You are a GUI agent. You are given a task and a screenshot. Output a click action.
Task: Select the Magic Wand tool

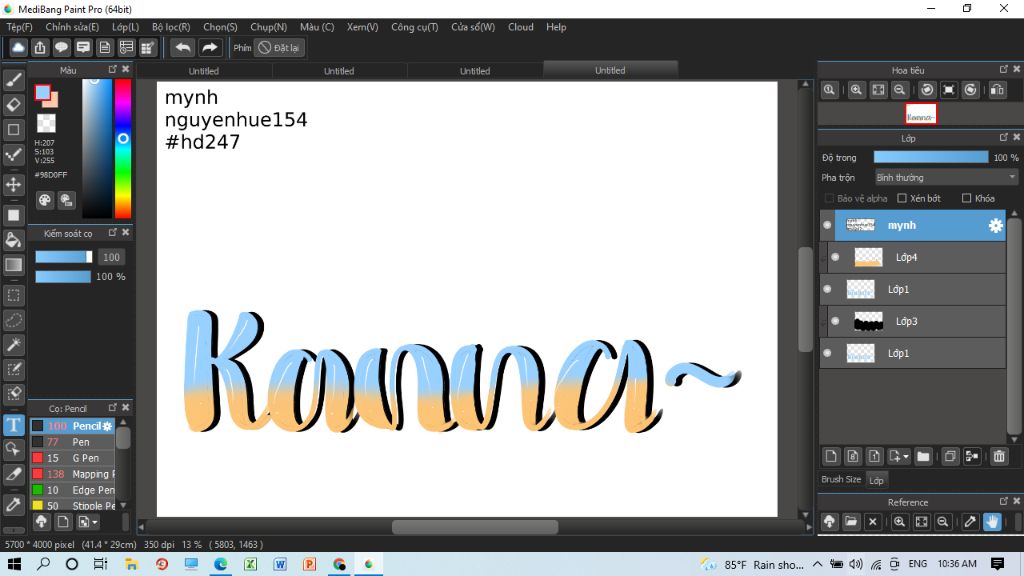point(13,345)
